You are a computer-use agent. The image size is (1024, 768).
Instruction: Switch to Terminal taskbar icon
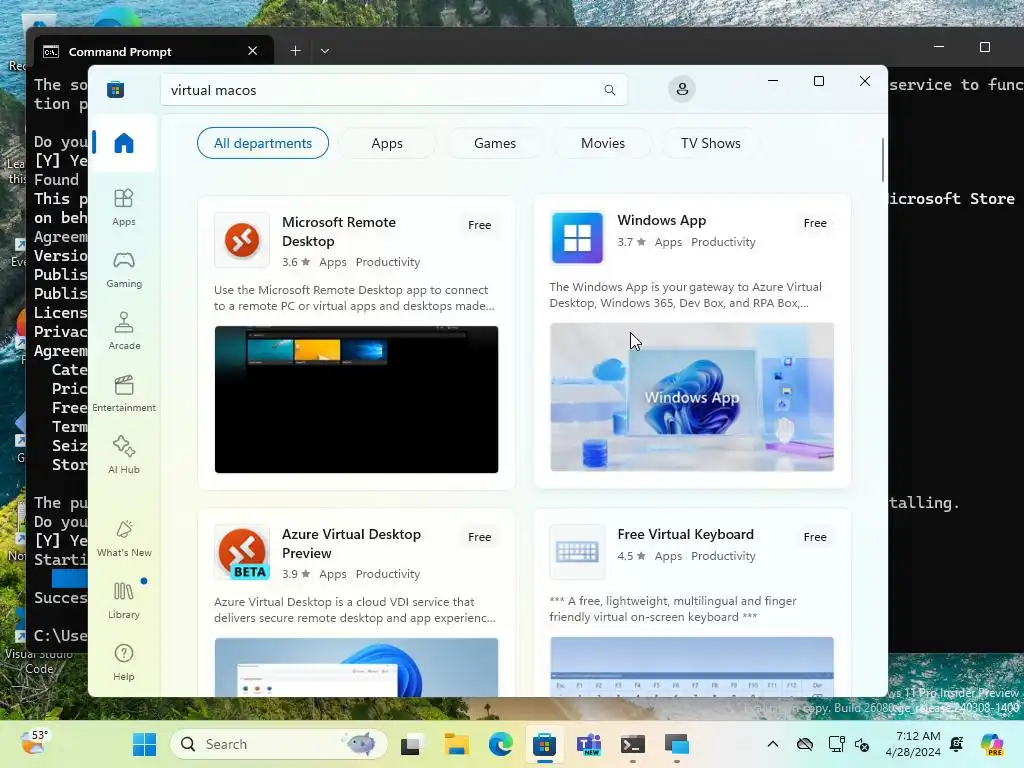[x=632, y=744]
